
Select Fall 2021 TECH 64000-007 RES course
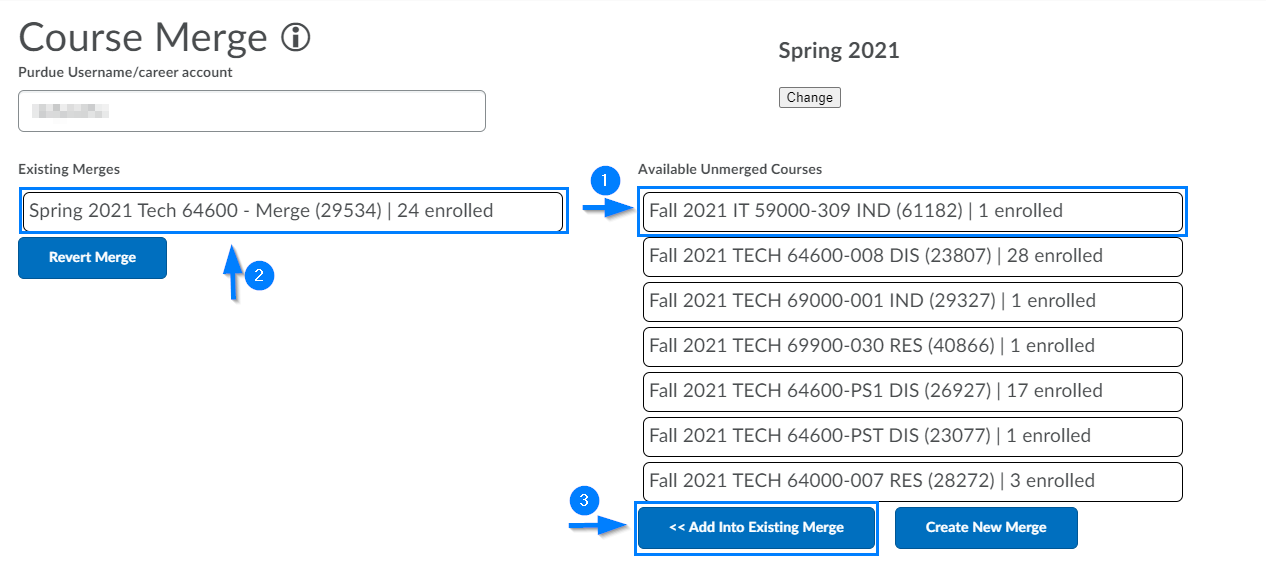pyautogui.click(x=912, y=481)
